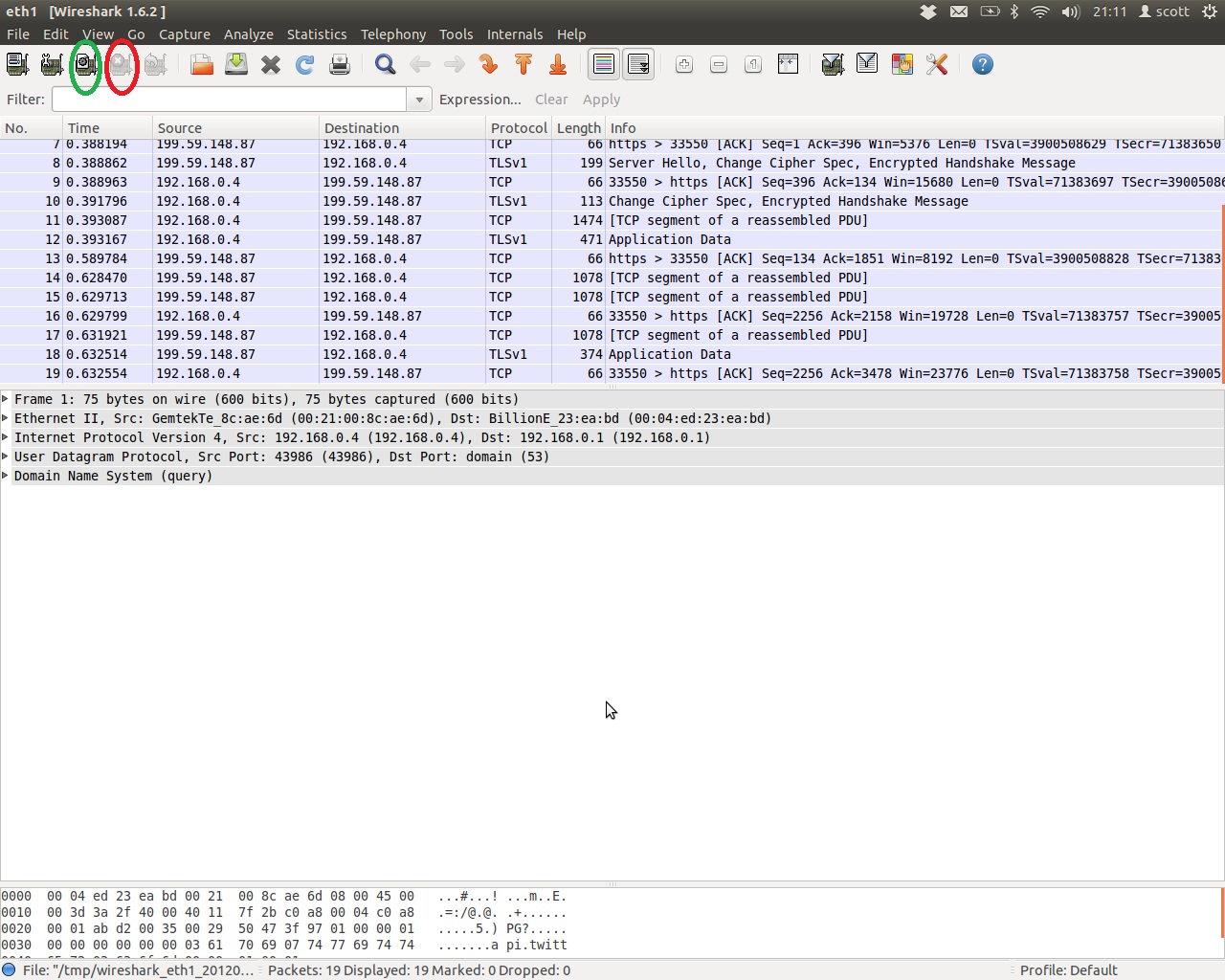Print packets with printer icon
This screenshot has width=1225, height=980.
340,64
